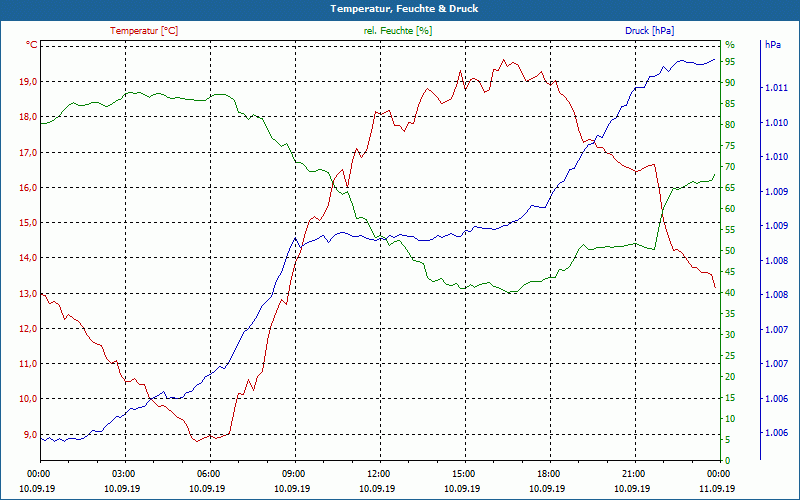Click the % unit label on humidity axis
The width and height of the screenshot is (800, 500).
point(730,45)
